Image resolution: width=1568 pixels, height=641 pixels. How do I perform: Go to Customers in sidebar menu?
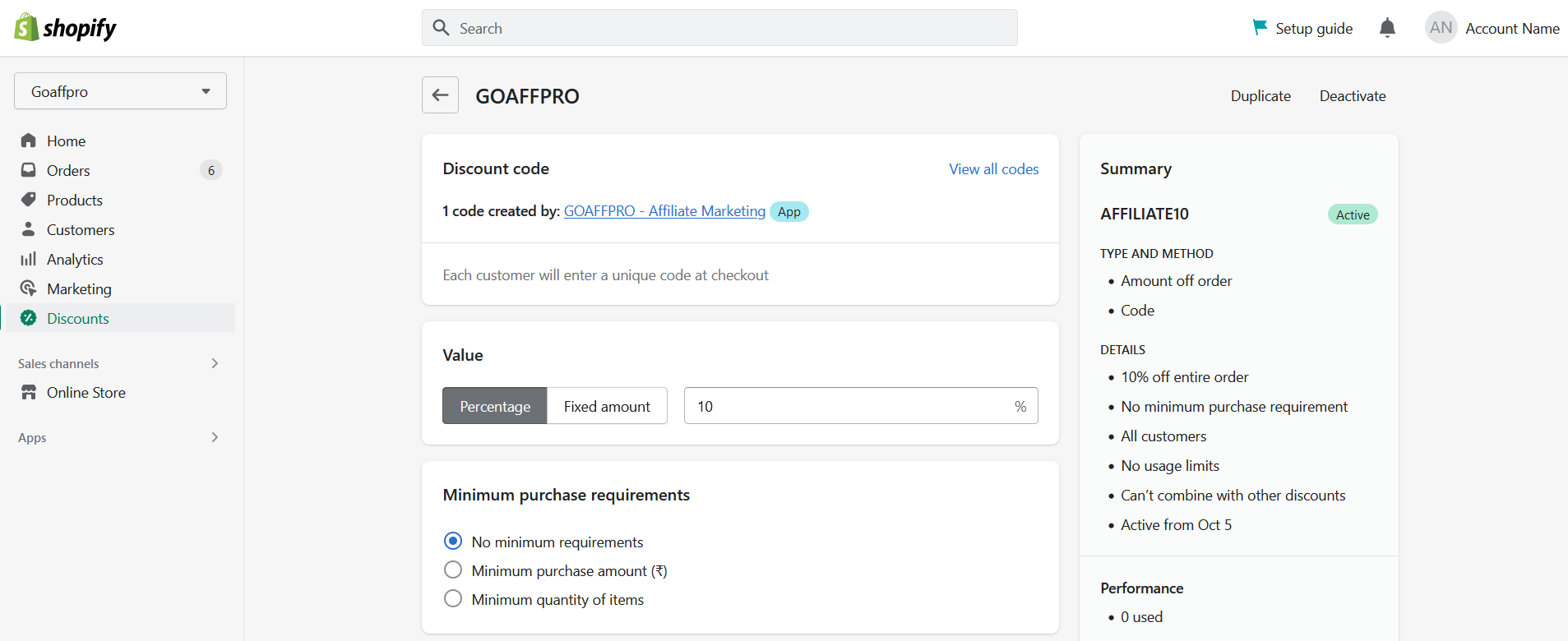[x=81, y=229]
